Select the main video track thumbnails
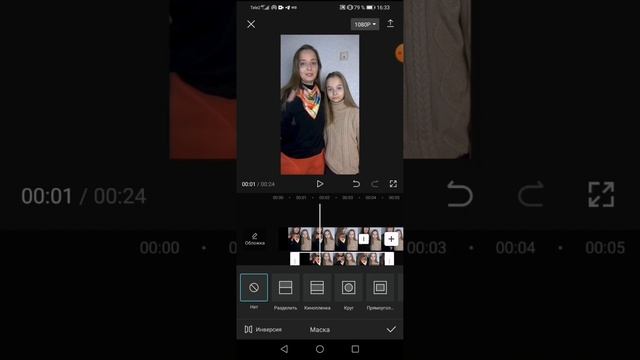Screen dimensions: 640x360 coord(345,239)
